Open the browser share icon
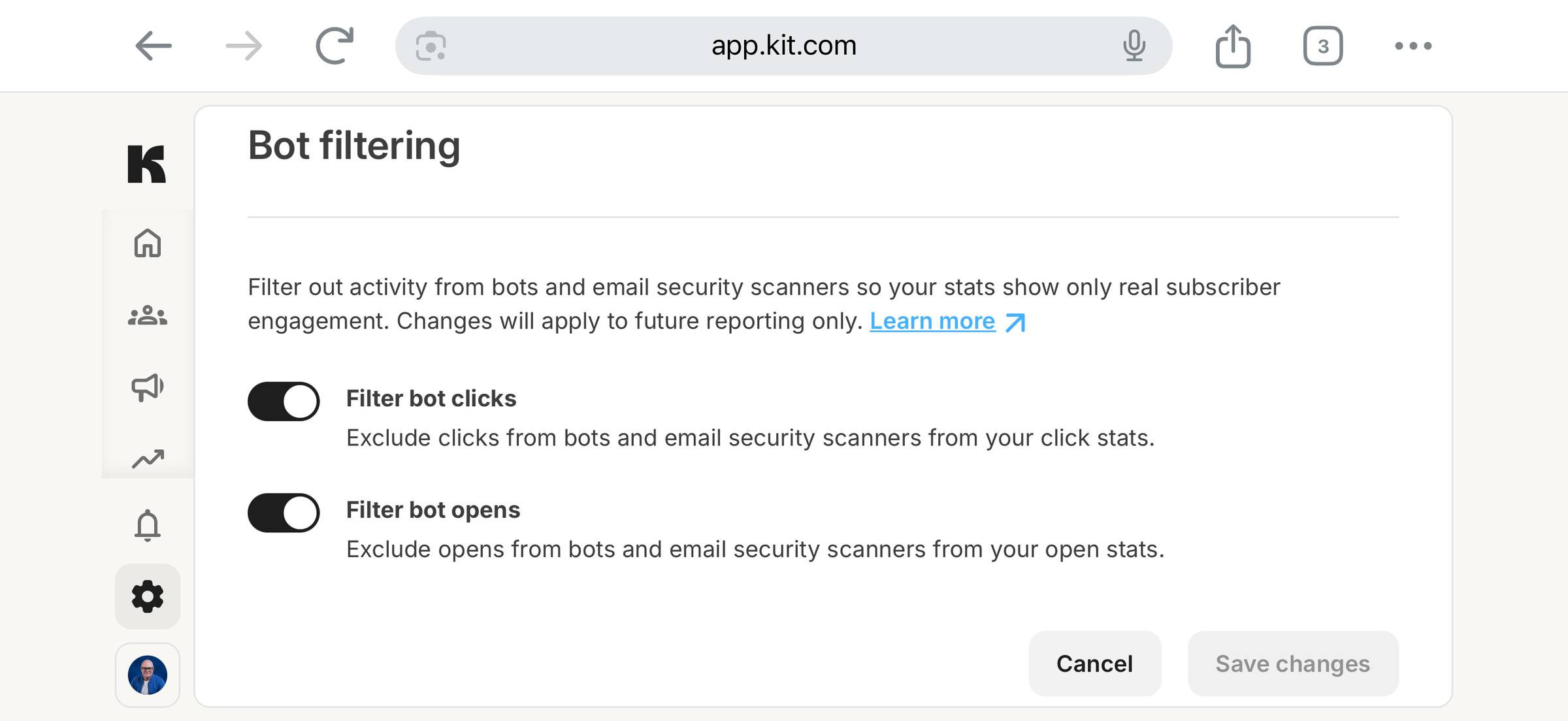The height and width of the screenshot is (721, 1568). (x=1233, y=46)
